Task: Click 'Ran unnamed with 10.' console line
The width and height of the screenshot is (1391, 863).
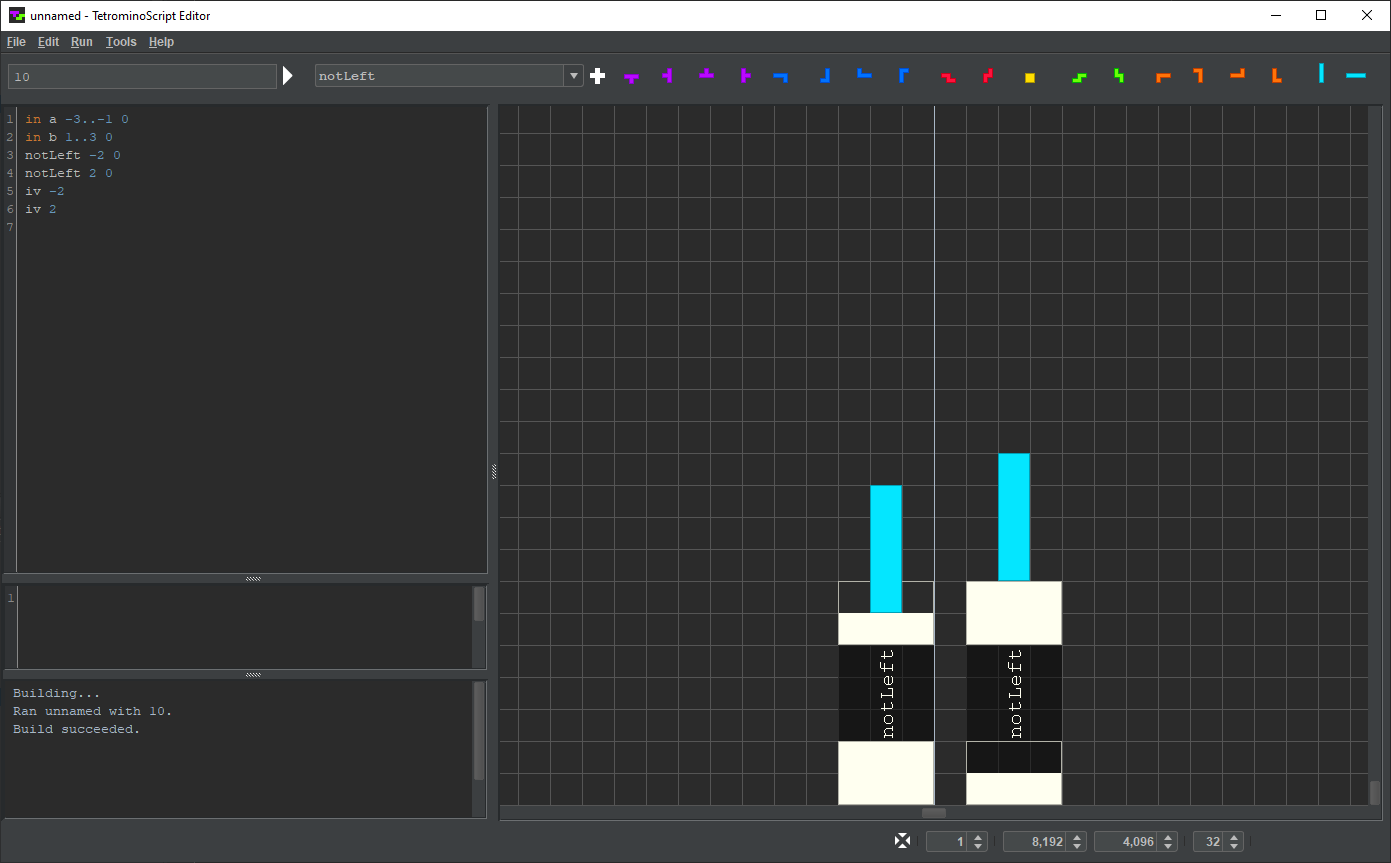Action: tap(93, 711)
